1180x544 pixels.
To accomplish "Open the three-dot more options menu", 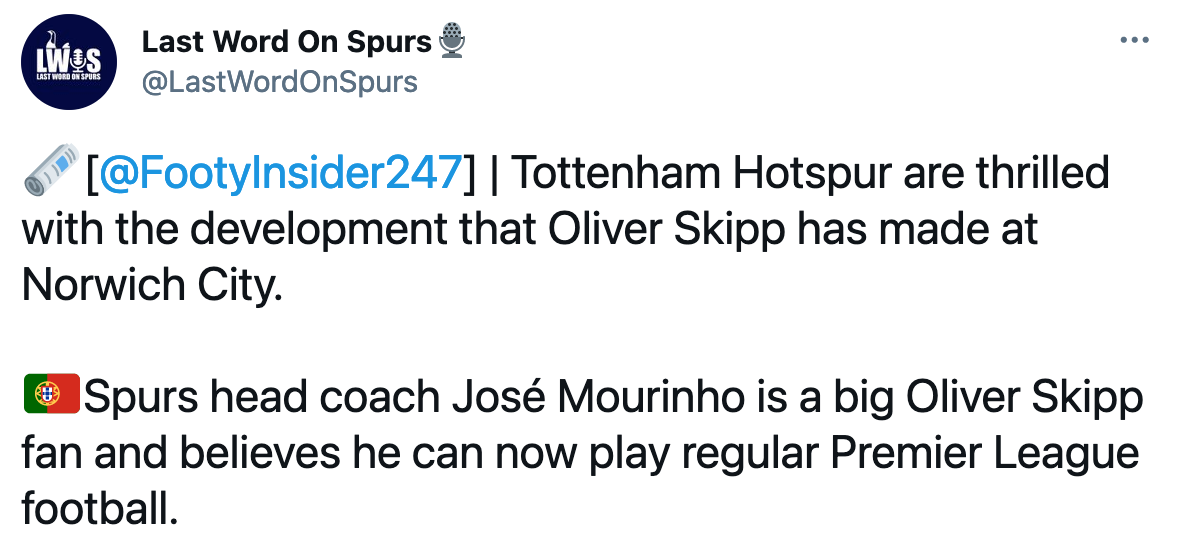I will (1134, 41).
